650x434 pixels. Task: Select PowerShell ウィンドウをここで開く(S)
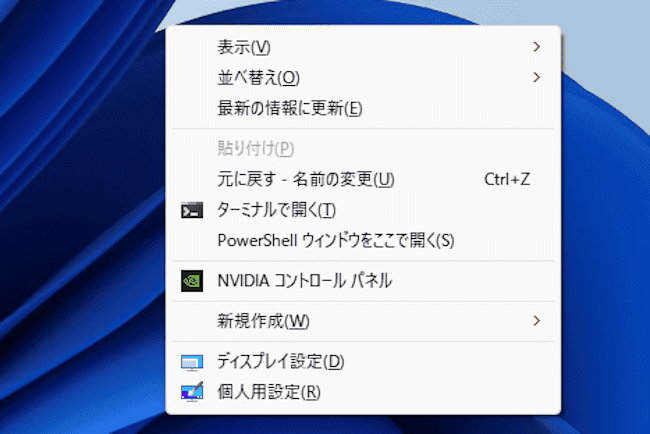click(363, 240)
